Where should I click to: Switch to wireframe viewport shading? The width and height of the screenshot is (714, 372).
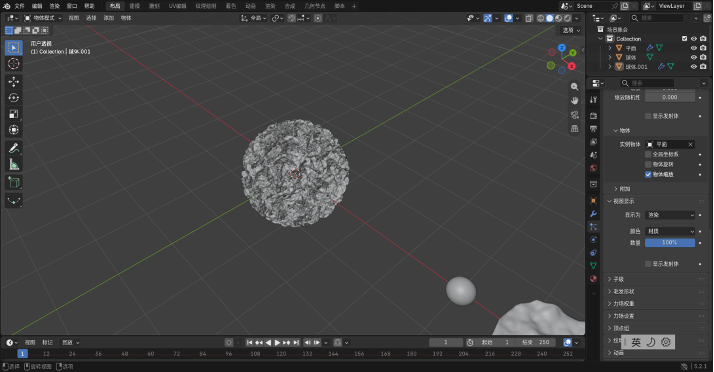pyautogui.click(x=541, y=18)
